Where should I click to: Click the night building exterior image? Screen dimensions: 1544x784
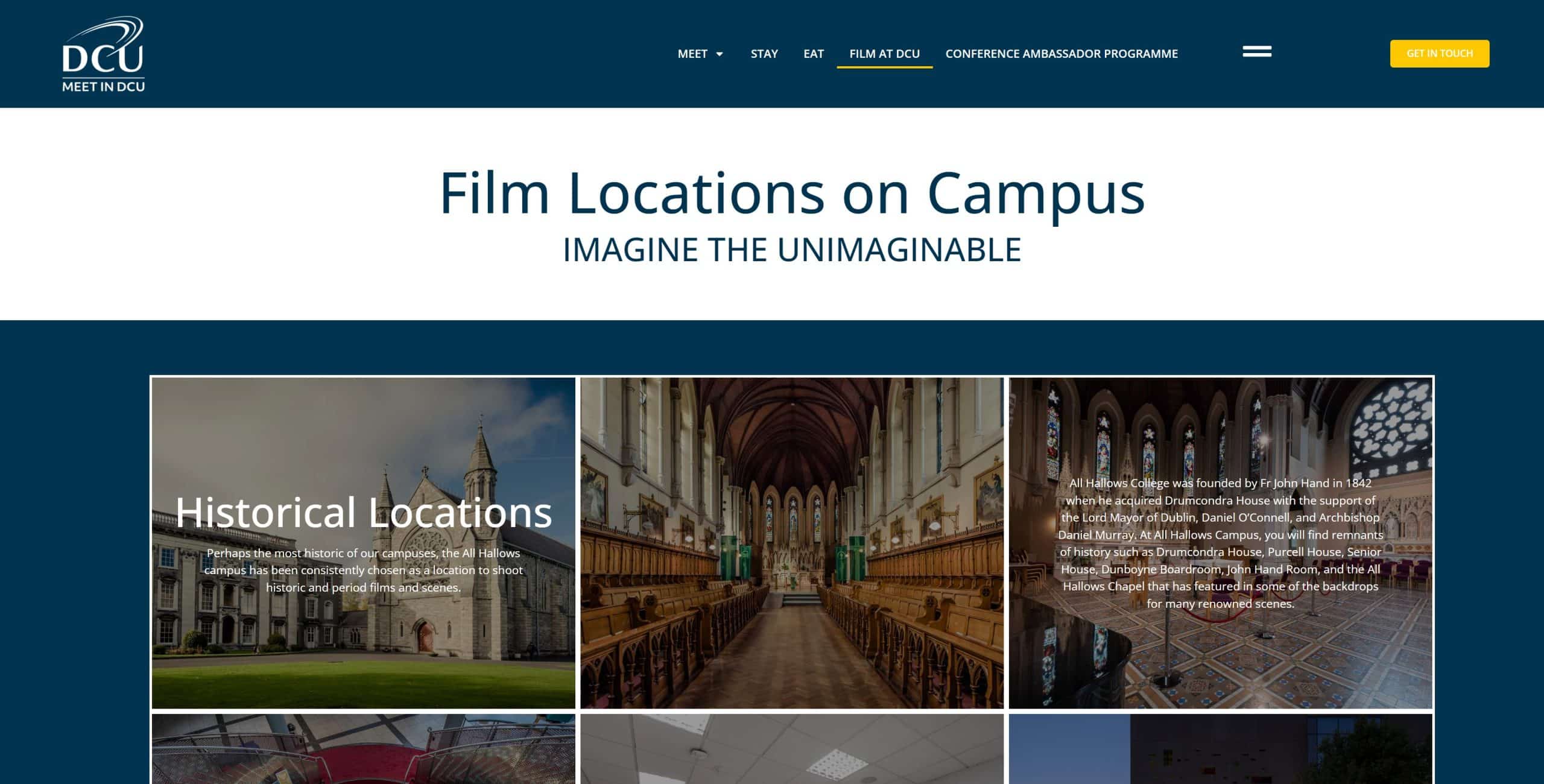pos(1220,750)
